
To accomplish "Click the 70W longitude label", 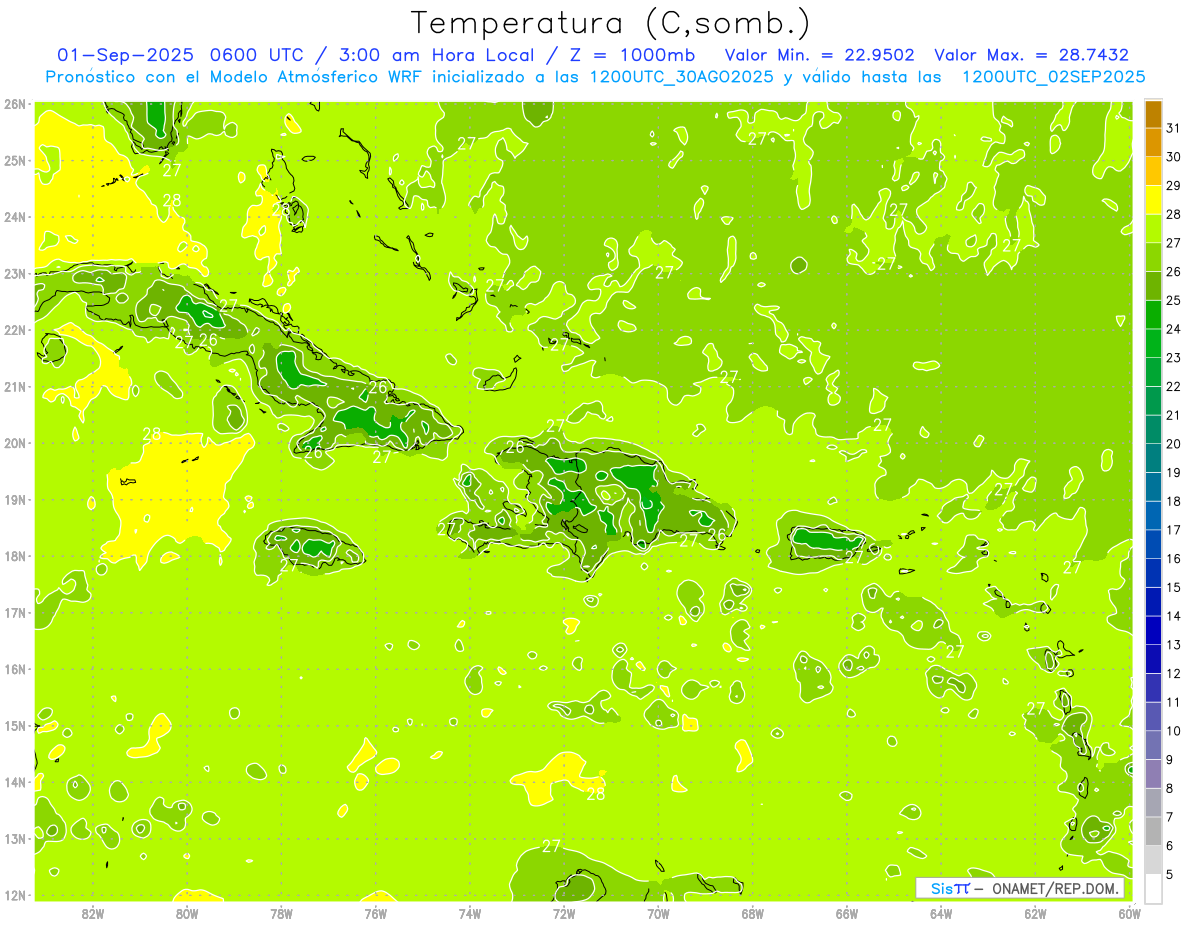I will click(658, 913).
